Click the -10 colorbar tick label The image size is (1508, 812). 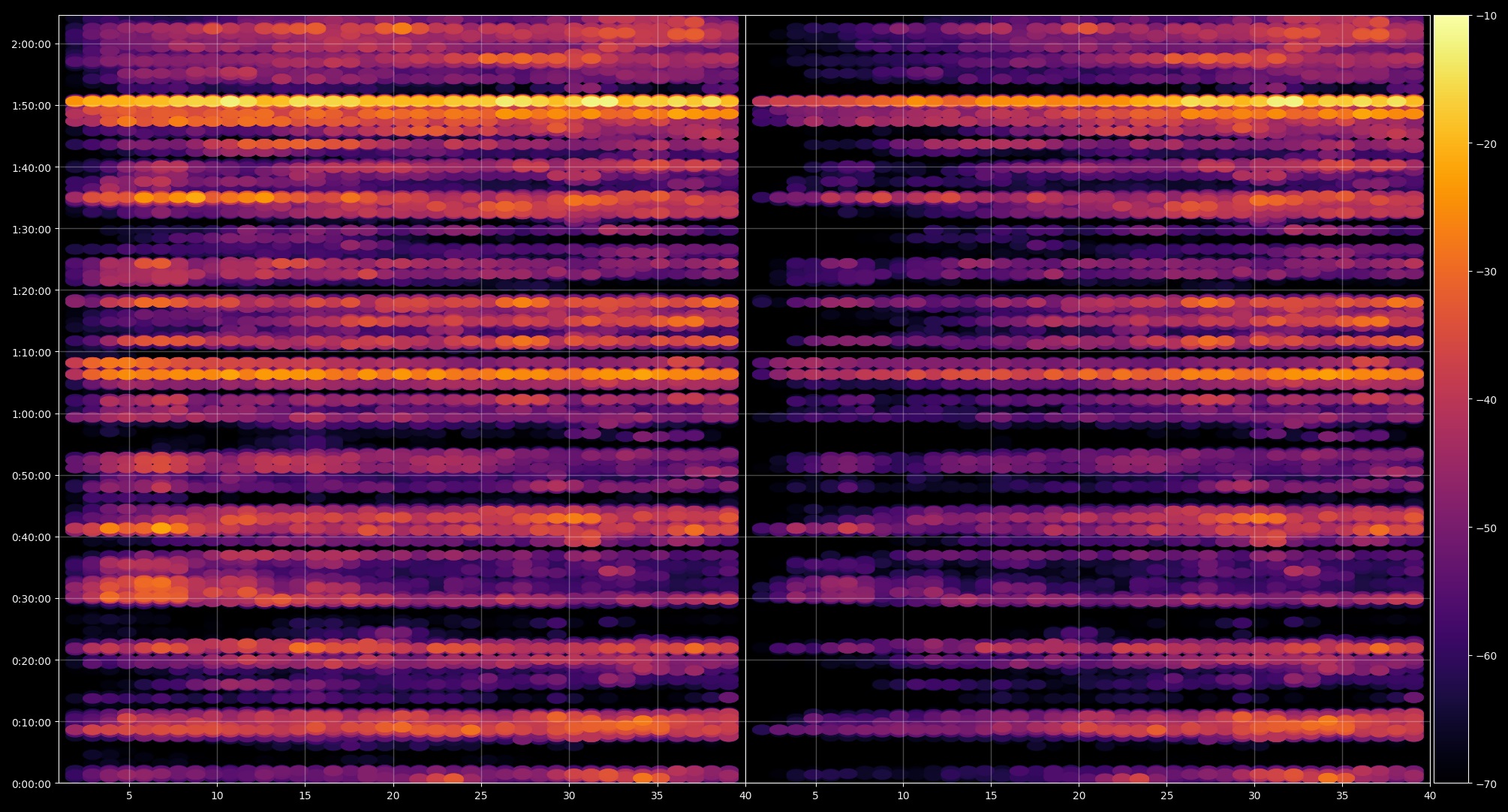coord(1486,16)
